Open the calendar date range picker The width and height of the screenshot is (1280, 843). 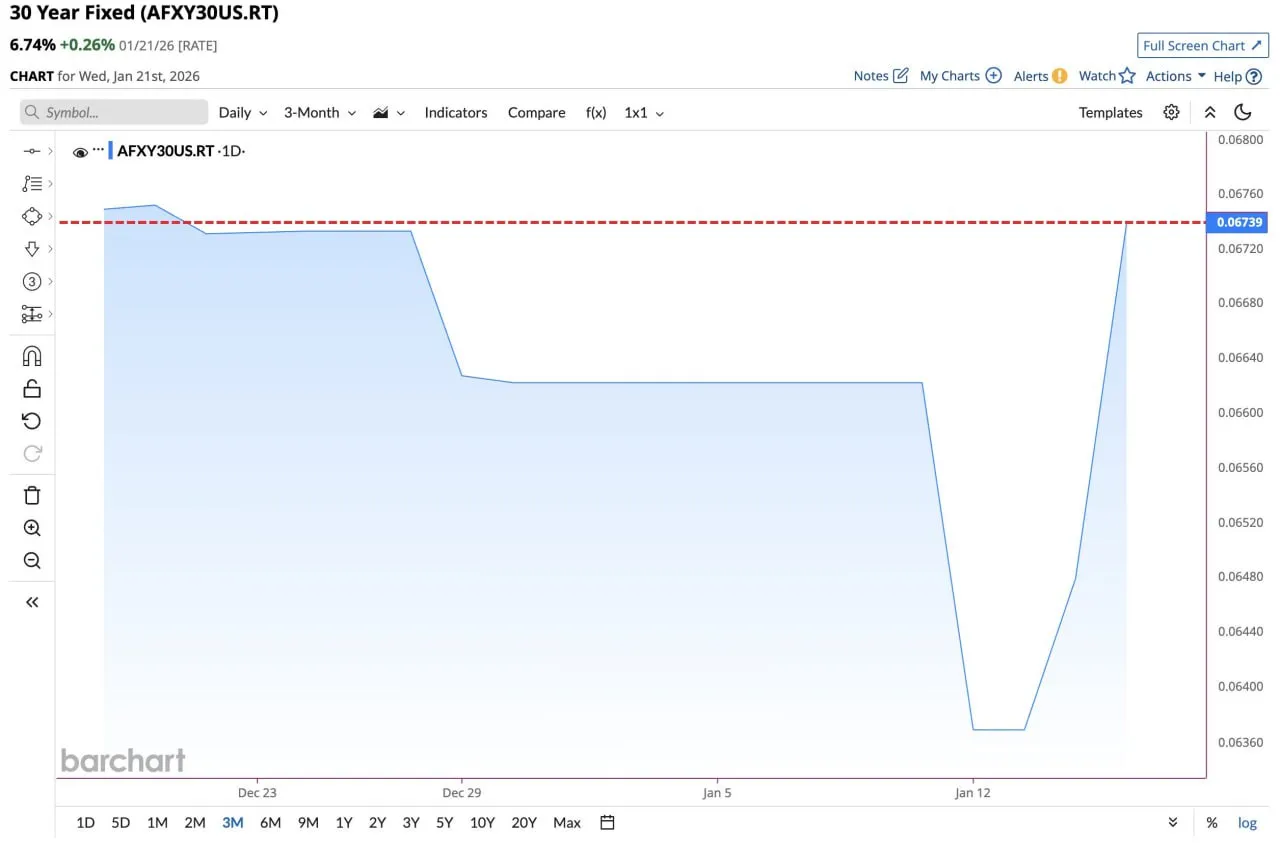[607, 822]
